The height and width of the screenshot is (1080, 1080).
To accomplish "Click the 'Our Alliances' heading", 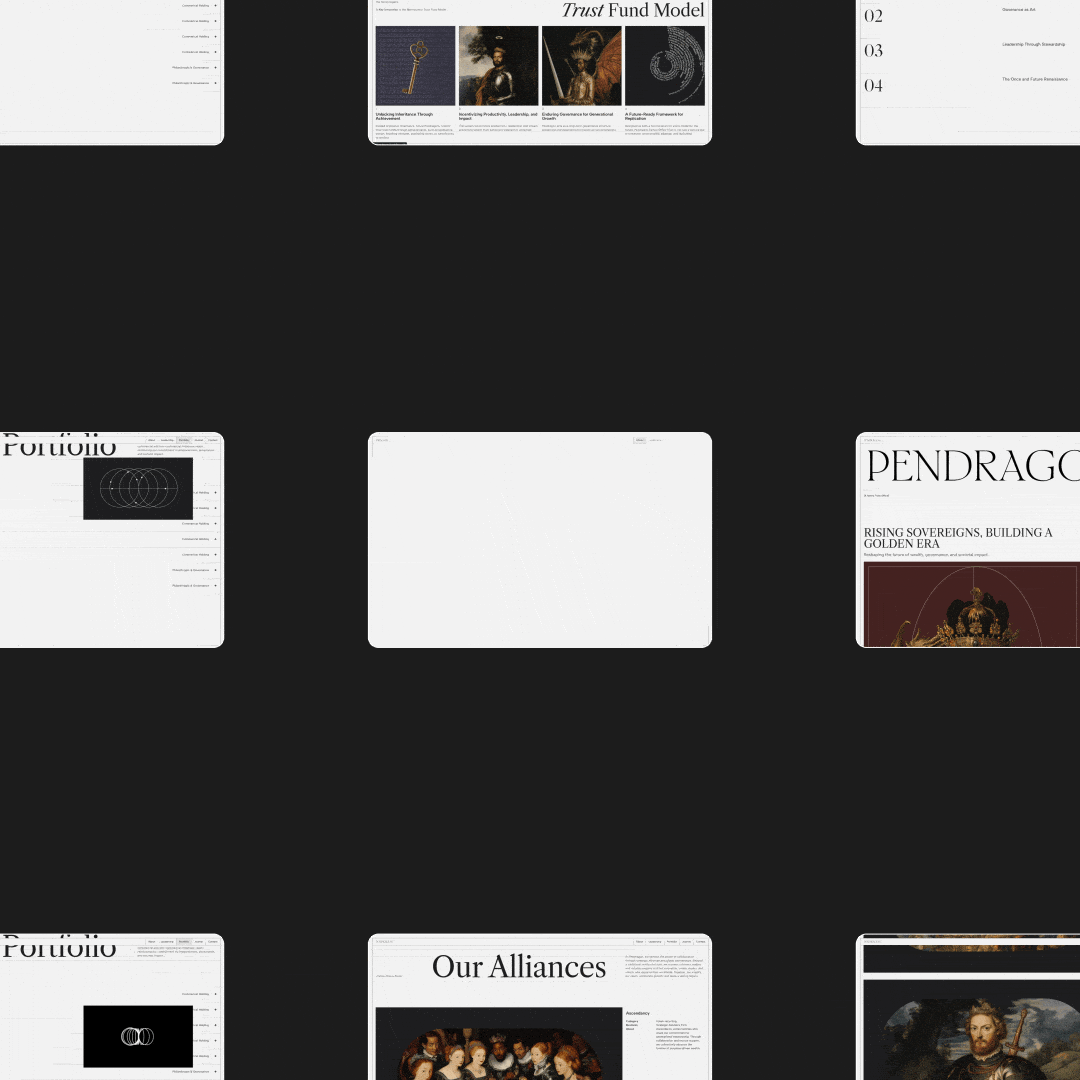I will point(519,967).
